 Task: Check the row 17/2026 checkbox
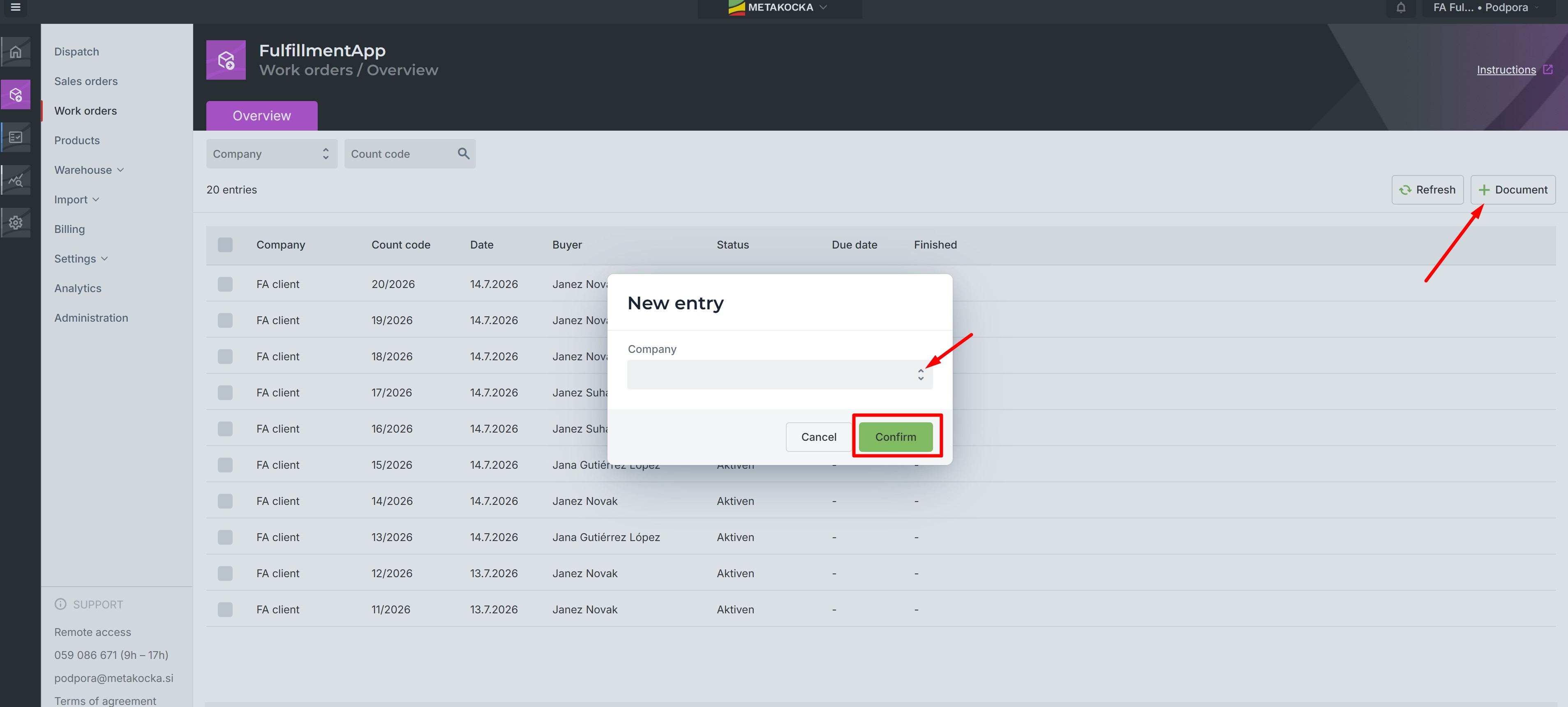[x=225, y=392]
